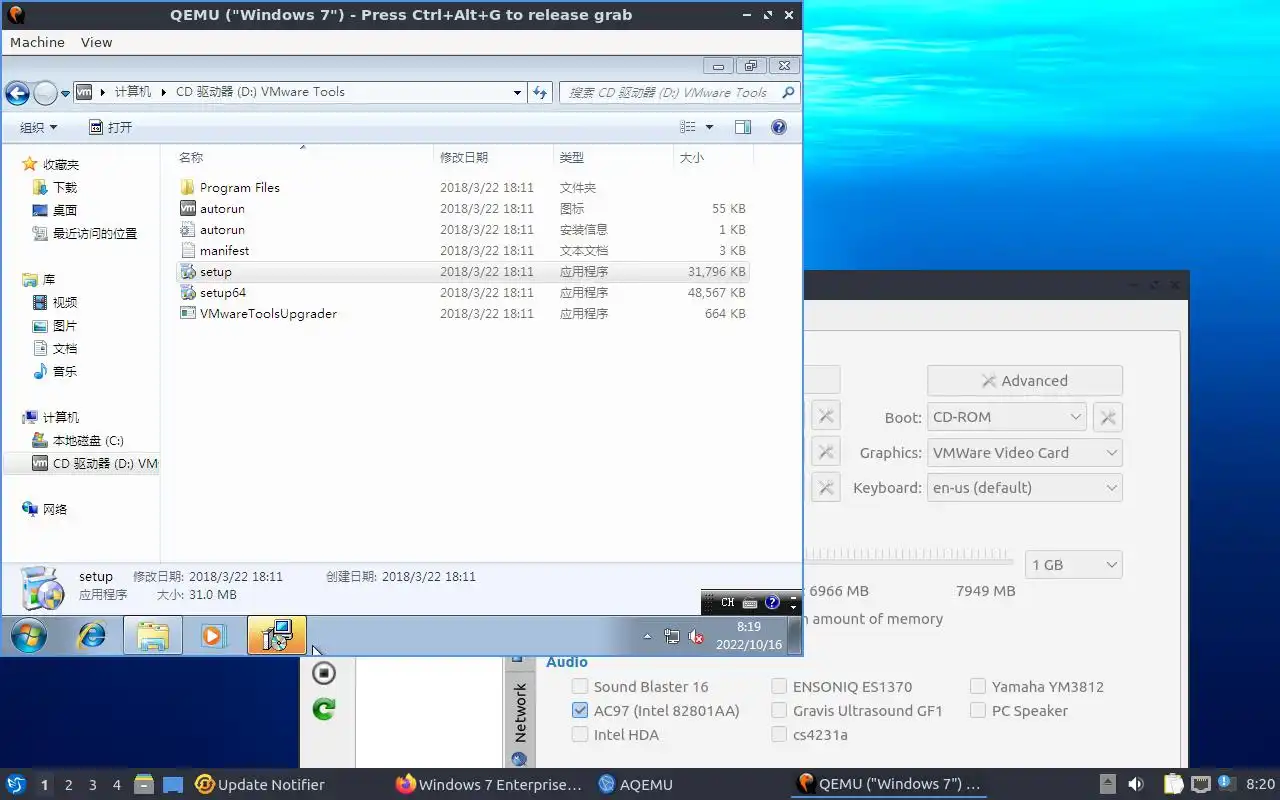The image size is (1280, 800).
Task: Click the host panel volume speaker icon
Action: pos(1136,784)
